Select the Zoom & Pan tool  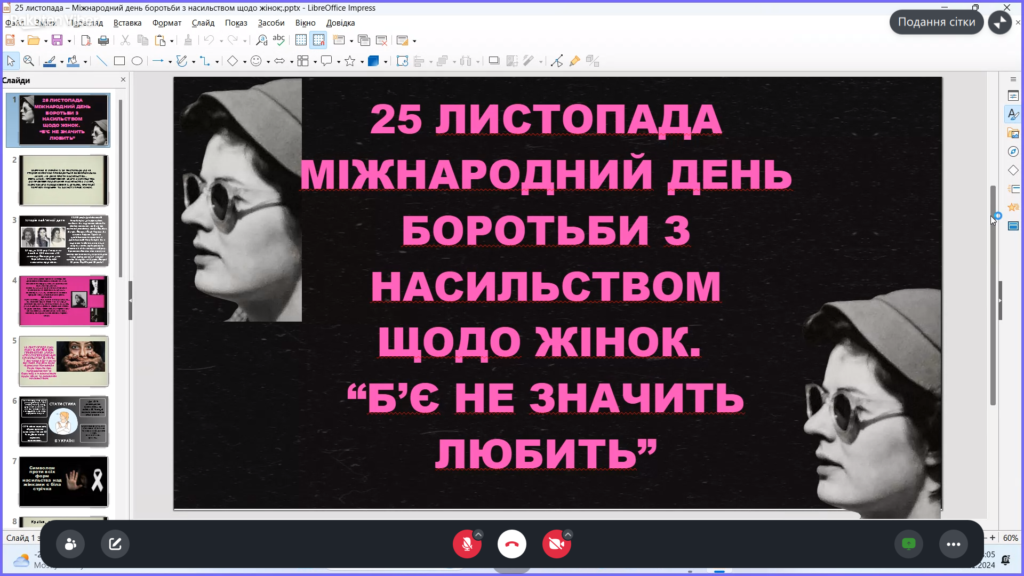pyautogui.click(x=28, y=61)
